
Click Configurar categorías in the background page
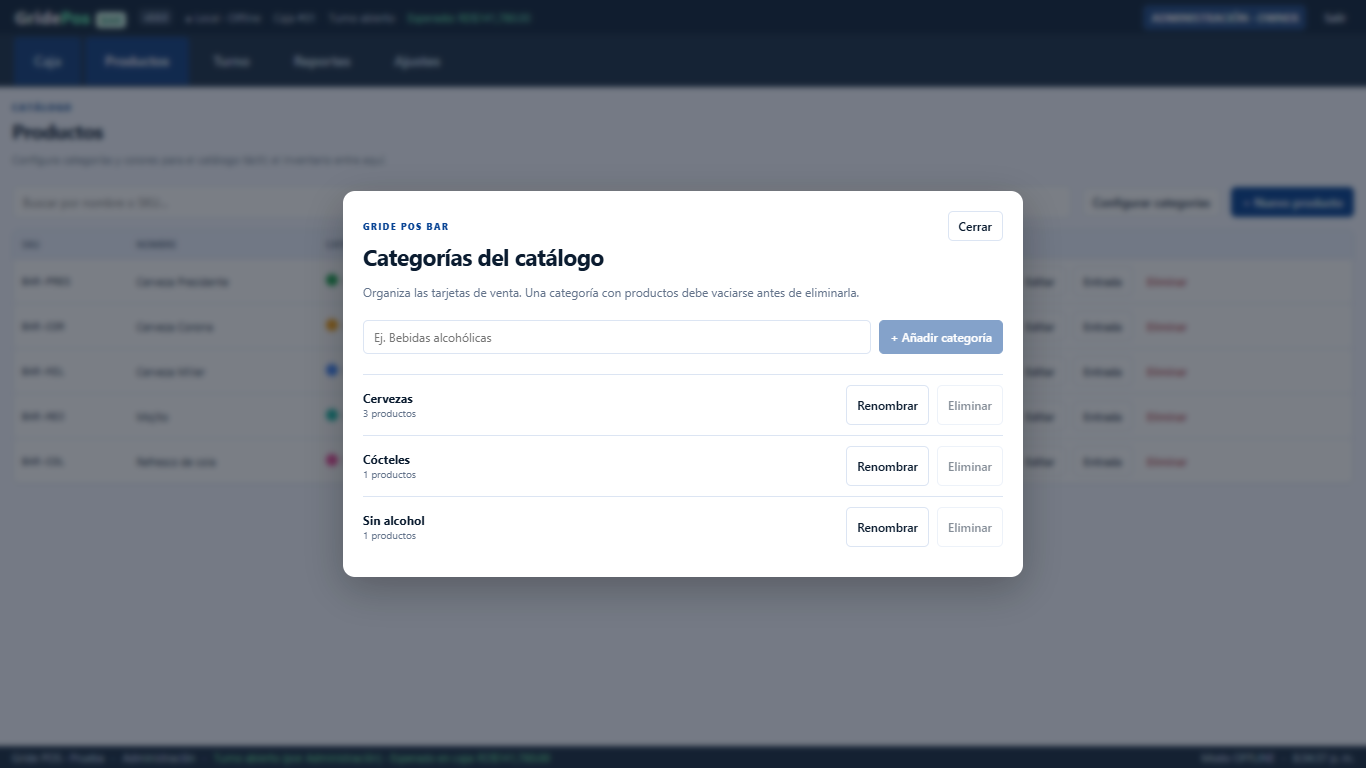coord(1150,203)
